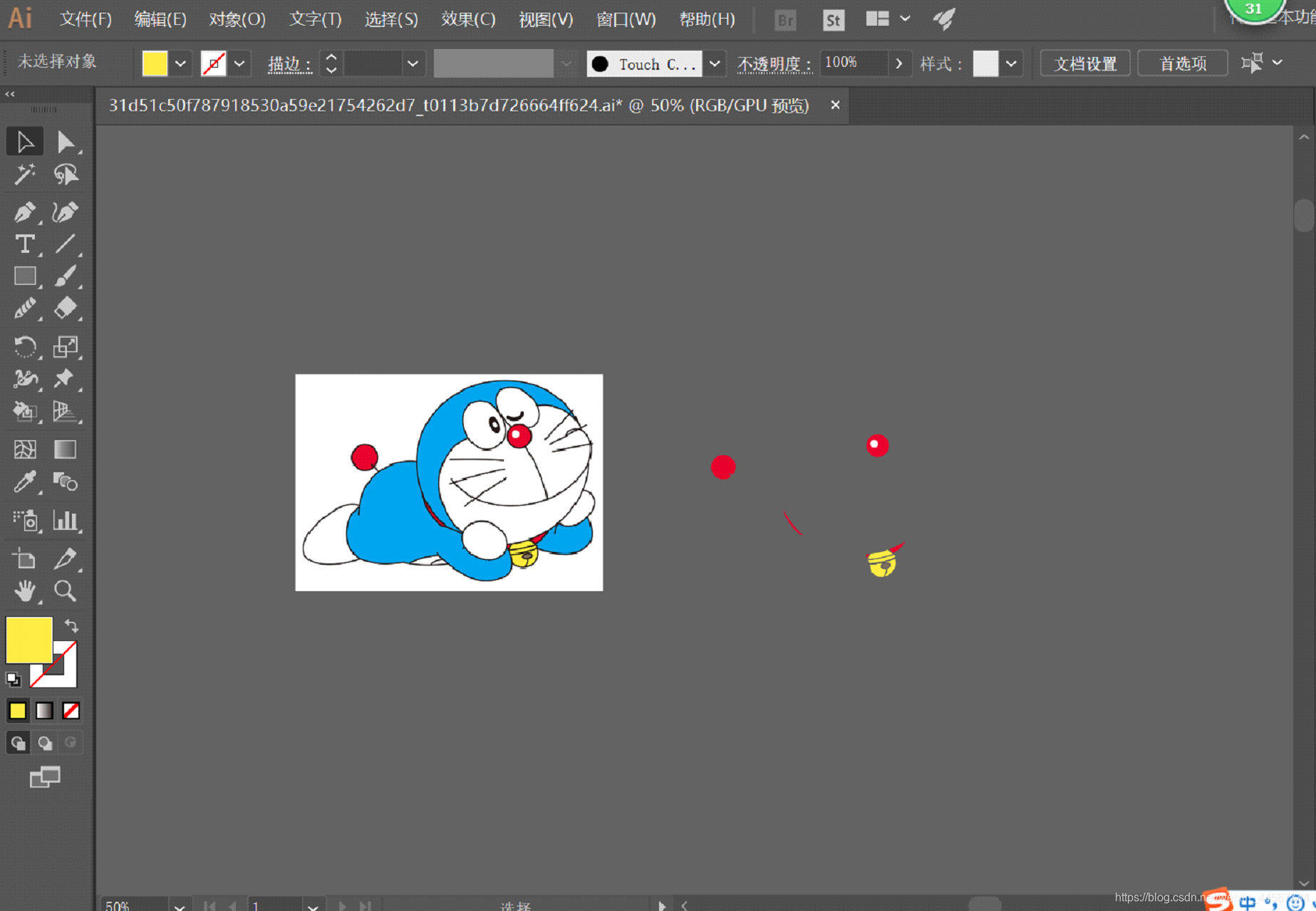Select the Scale tool

tap(66, 346)
